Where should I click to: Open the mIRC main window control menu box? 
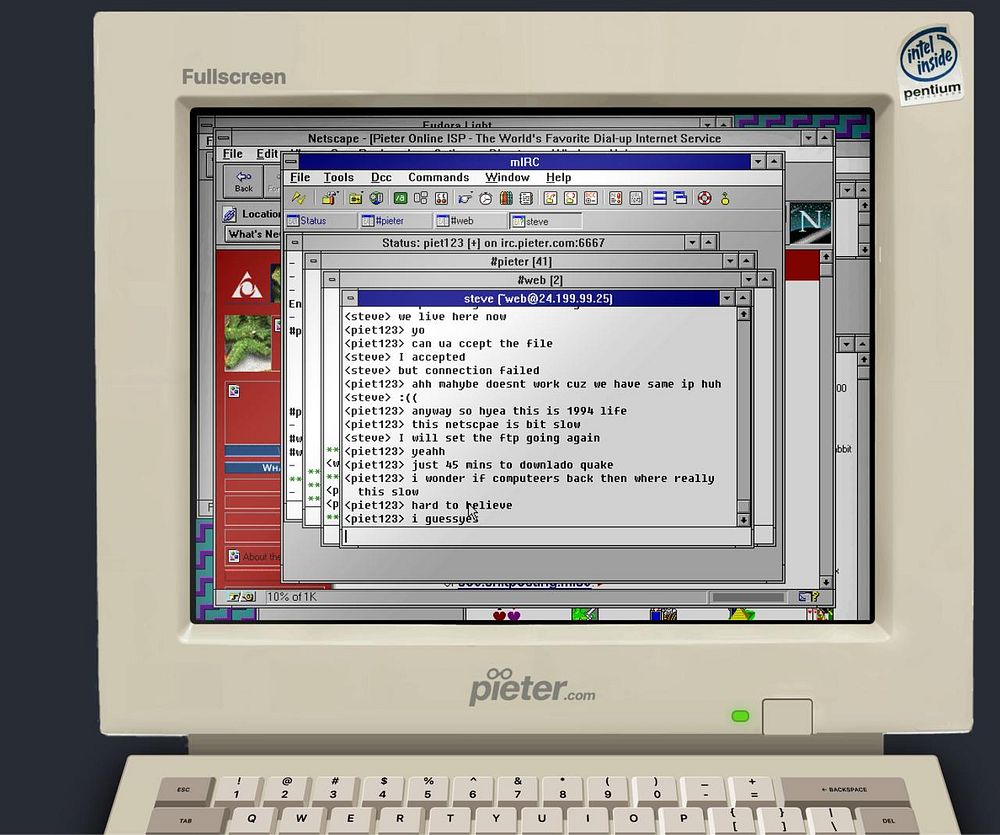coord(291,161)
